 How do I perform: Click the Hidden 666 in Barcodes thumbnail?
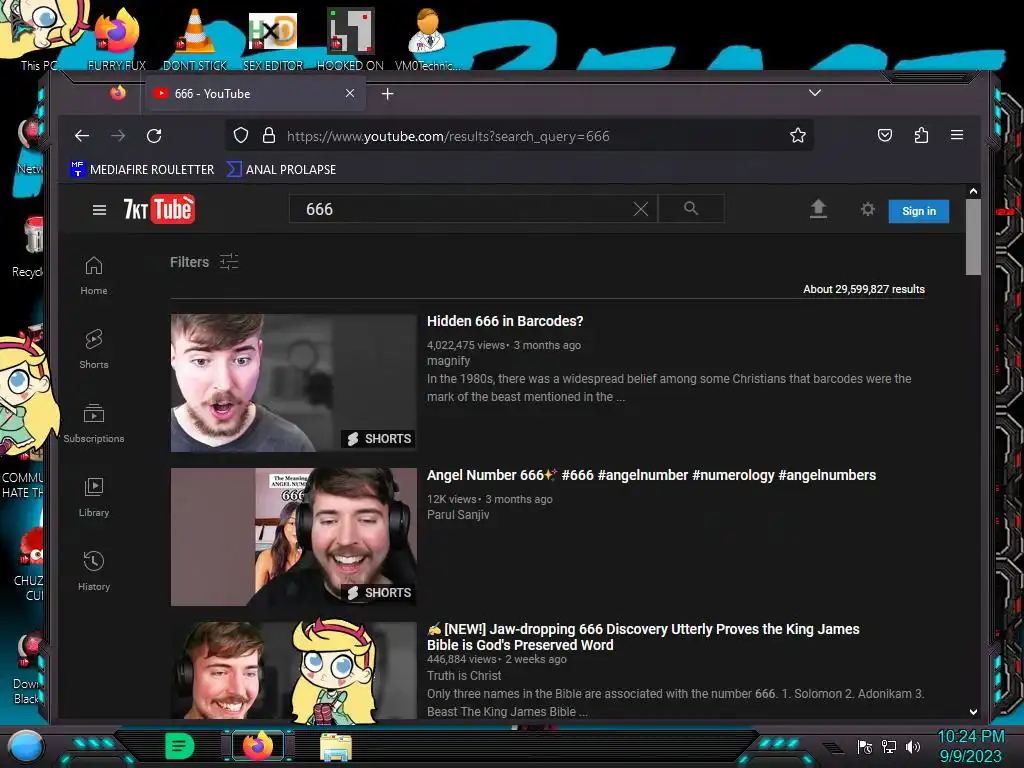[293, 383]
